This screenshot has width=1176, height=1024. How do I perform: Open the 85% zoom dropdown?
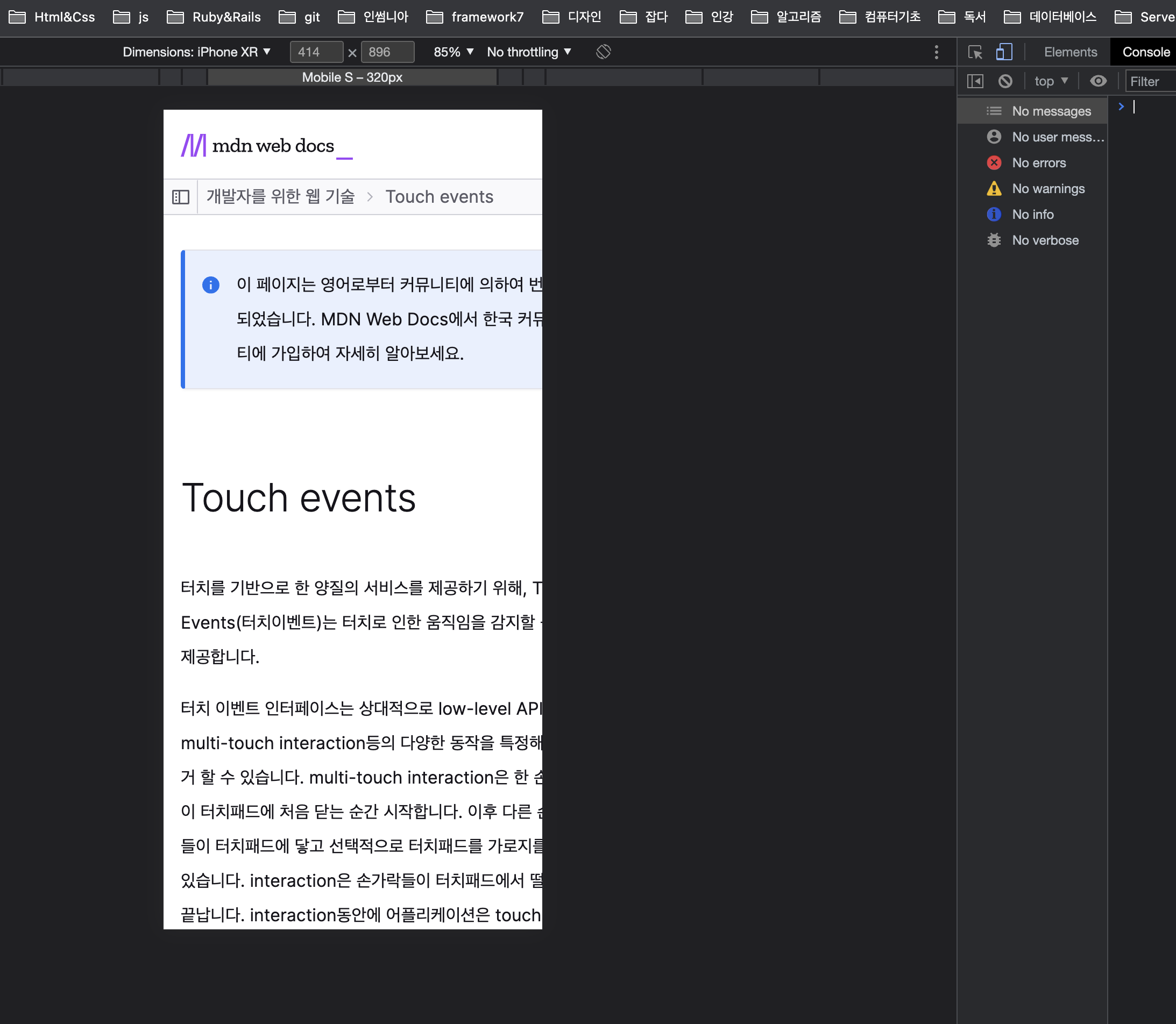point(454,52)
